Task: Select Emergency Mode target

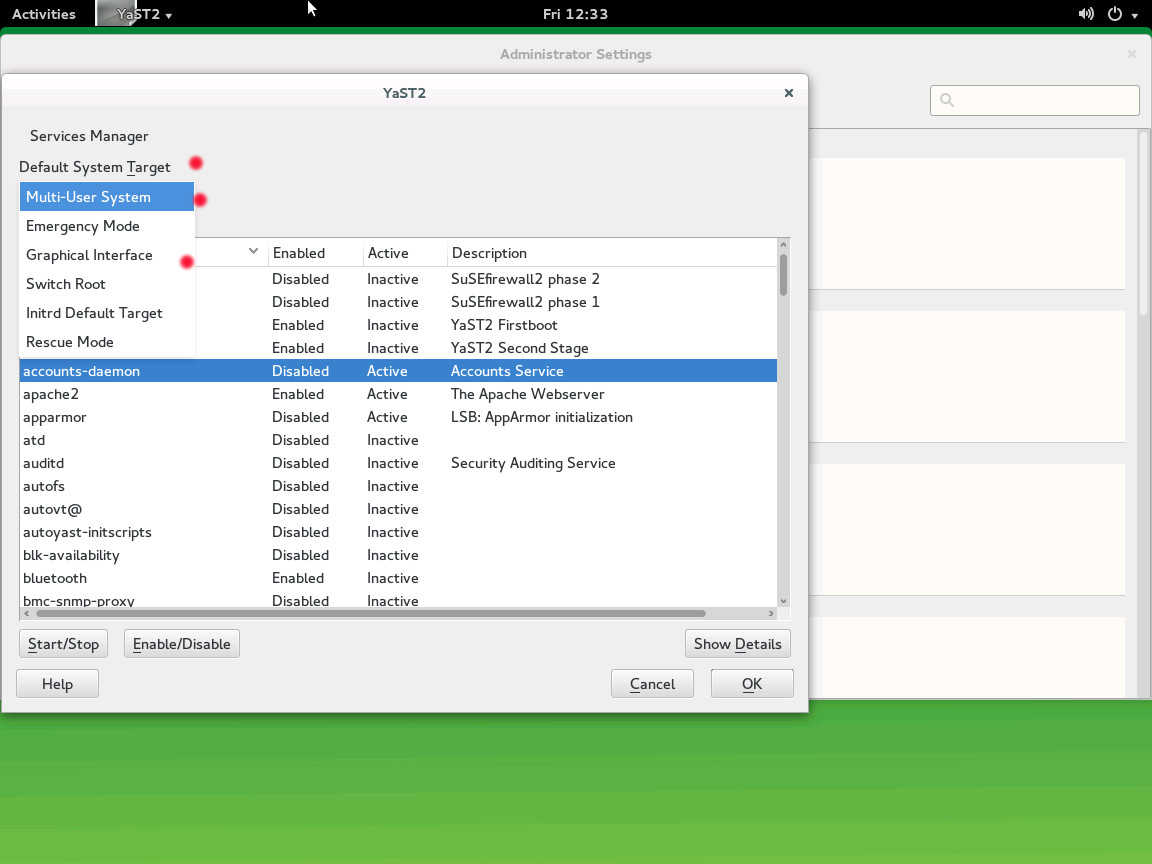Action: 107,226
